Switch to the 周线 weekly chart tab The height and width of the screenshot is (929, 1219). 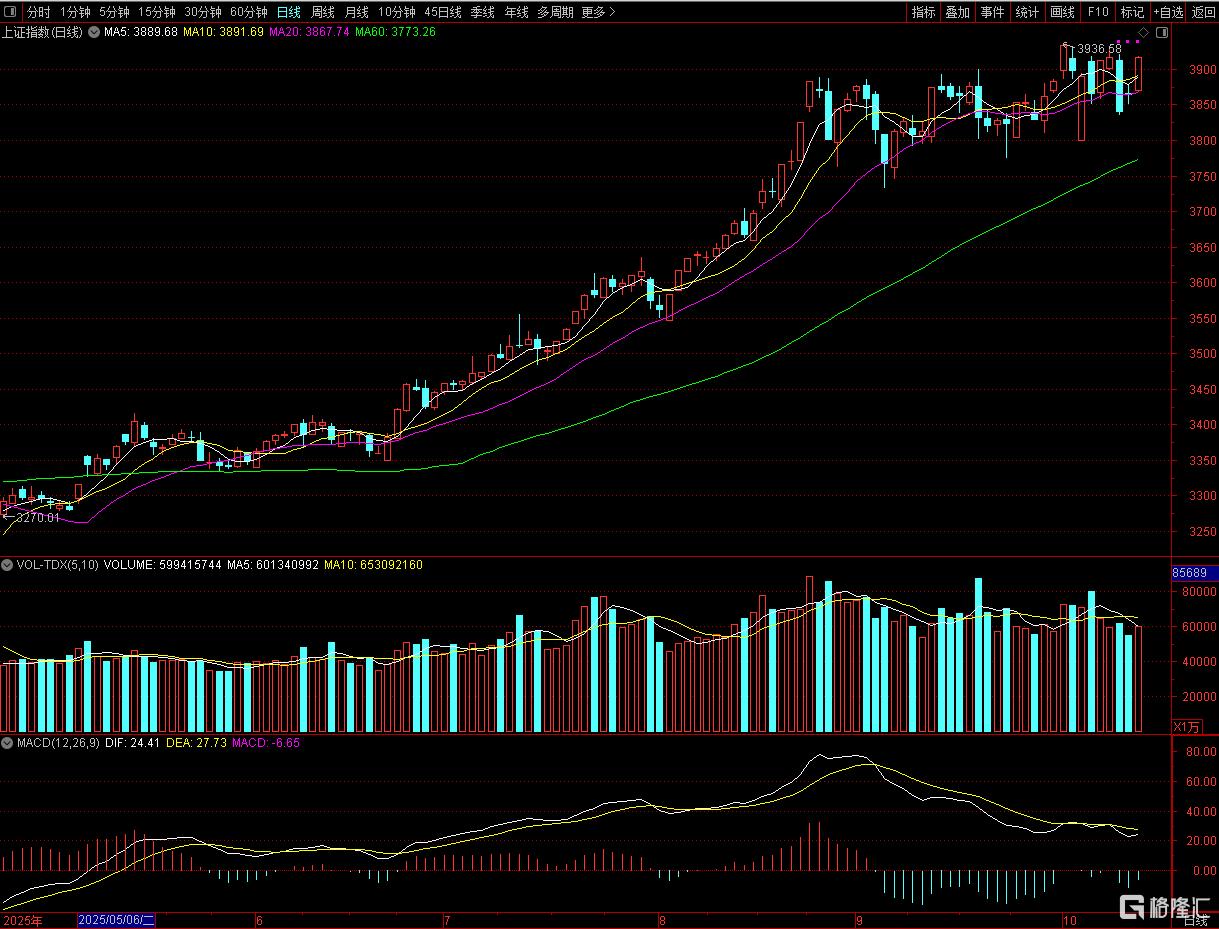click(323, 12)
